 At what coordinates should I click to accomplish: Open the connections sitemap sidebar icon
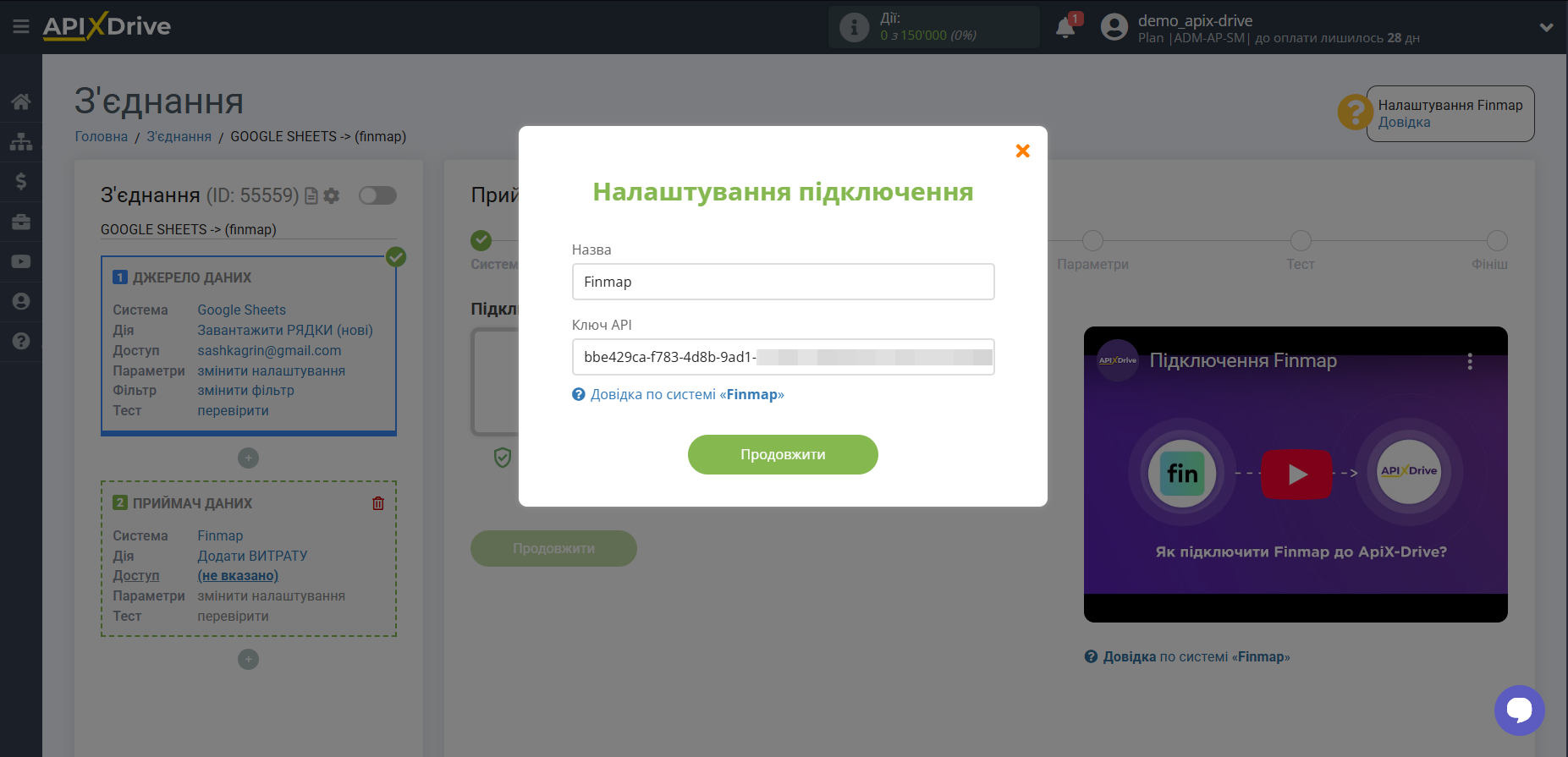(21, 142)
